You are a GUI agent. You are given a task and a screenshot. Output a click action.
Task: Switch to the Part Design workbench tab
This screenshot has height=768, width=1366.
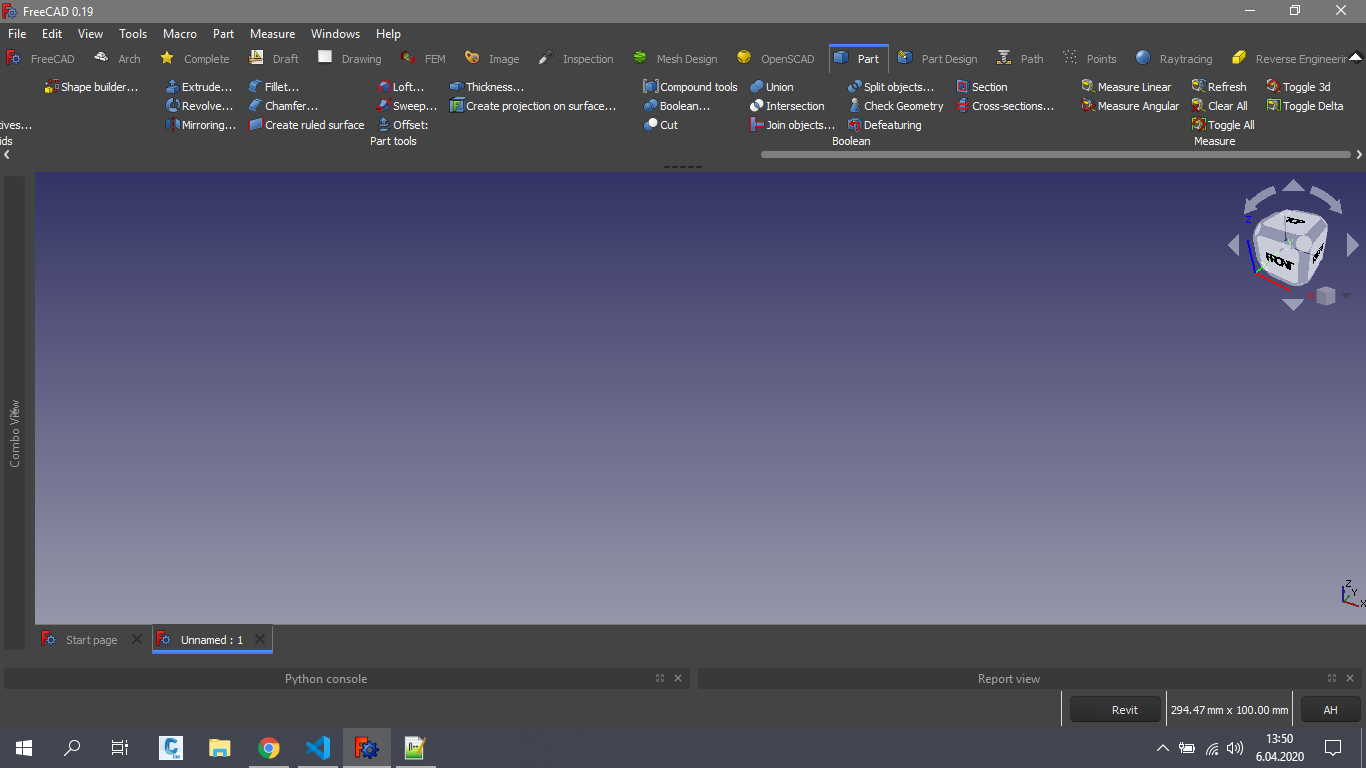pyautogui.click(x=937, y=59)
